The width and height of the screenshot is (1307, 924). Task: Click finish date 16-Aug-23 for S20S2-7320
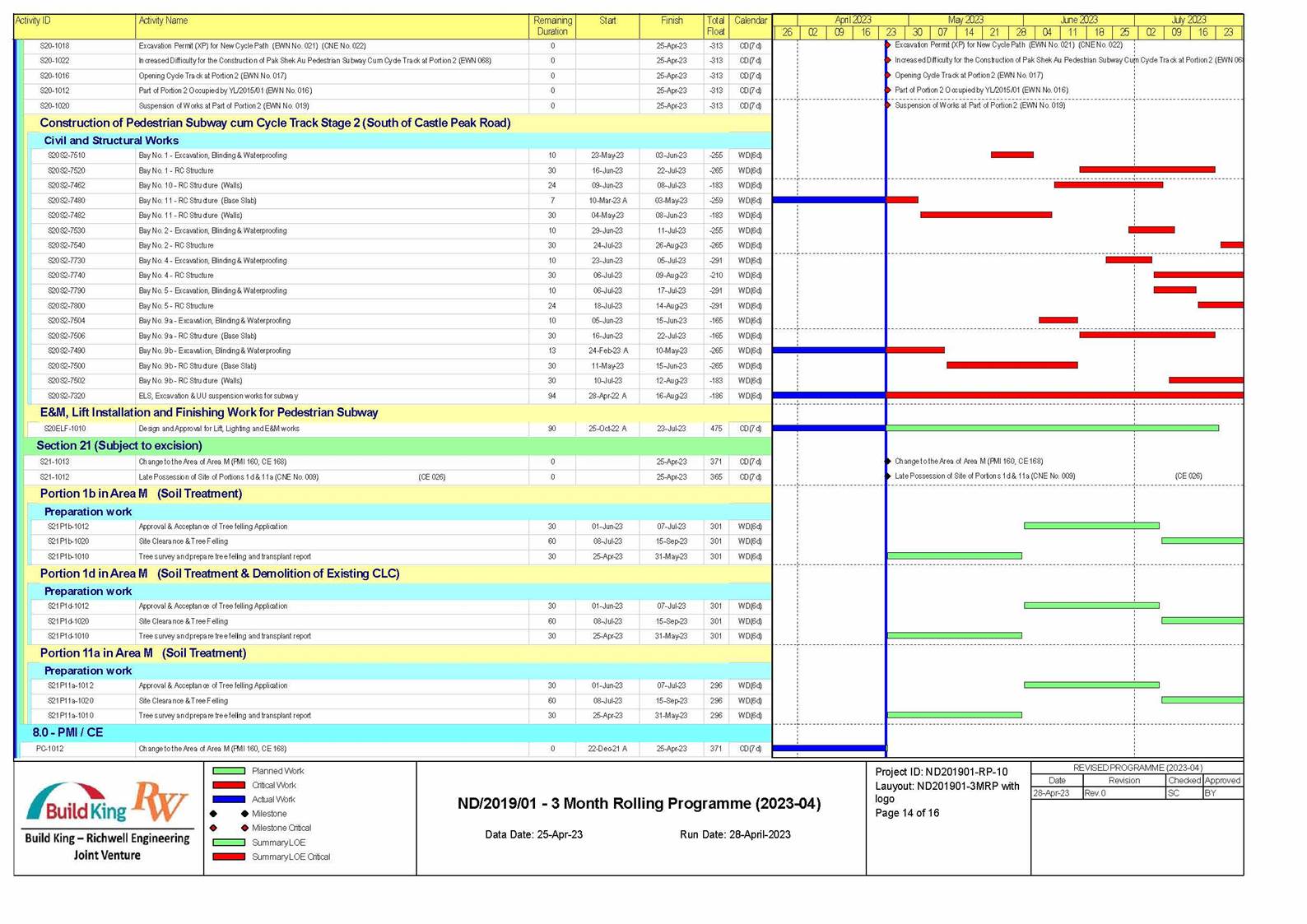point(671,396)
